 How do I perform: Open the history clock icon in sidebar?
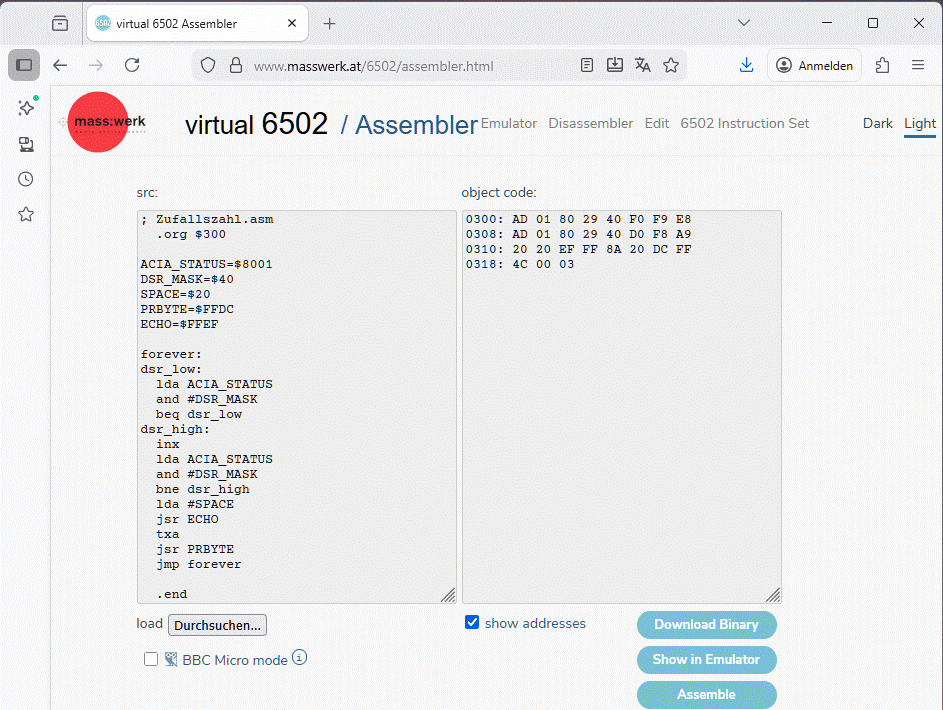[26, 179]
